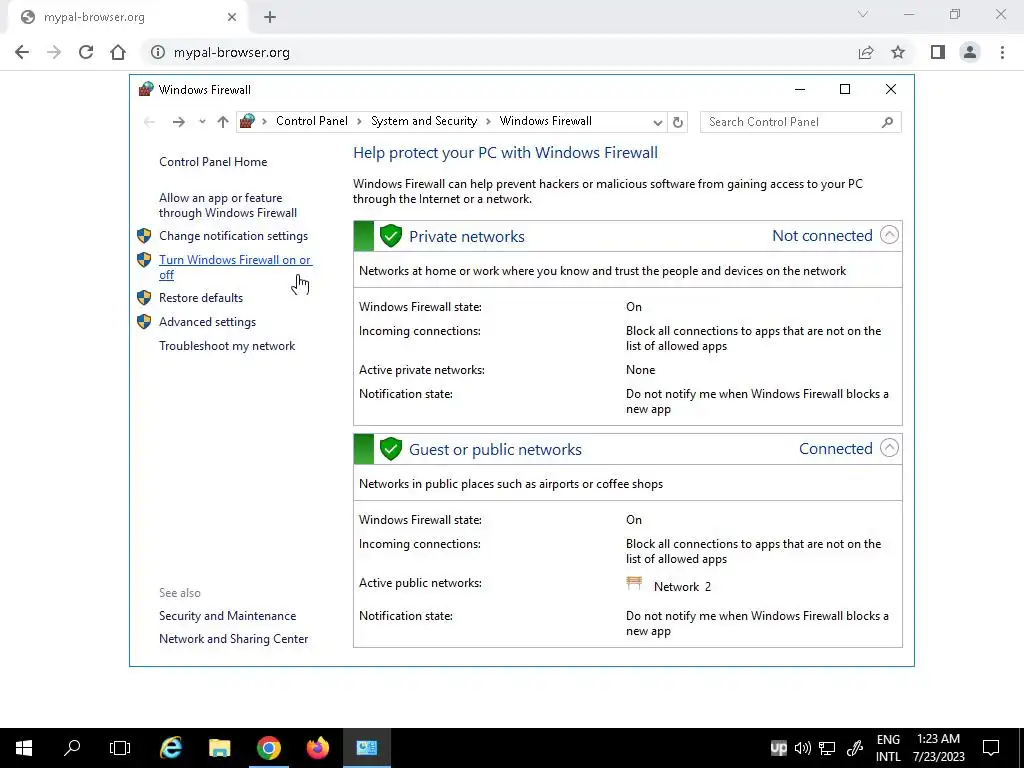
Task: Open the browser three-dot menu
Action: point(1002,52)
